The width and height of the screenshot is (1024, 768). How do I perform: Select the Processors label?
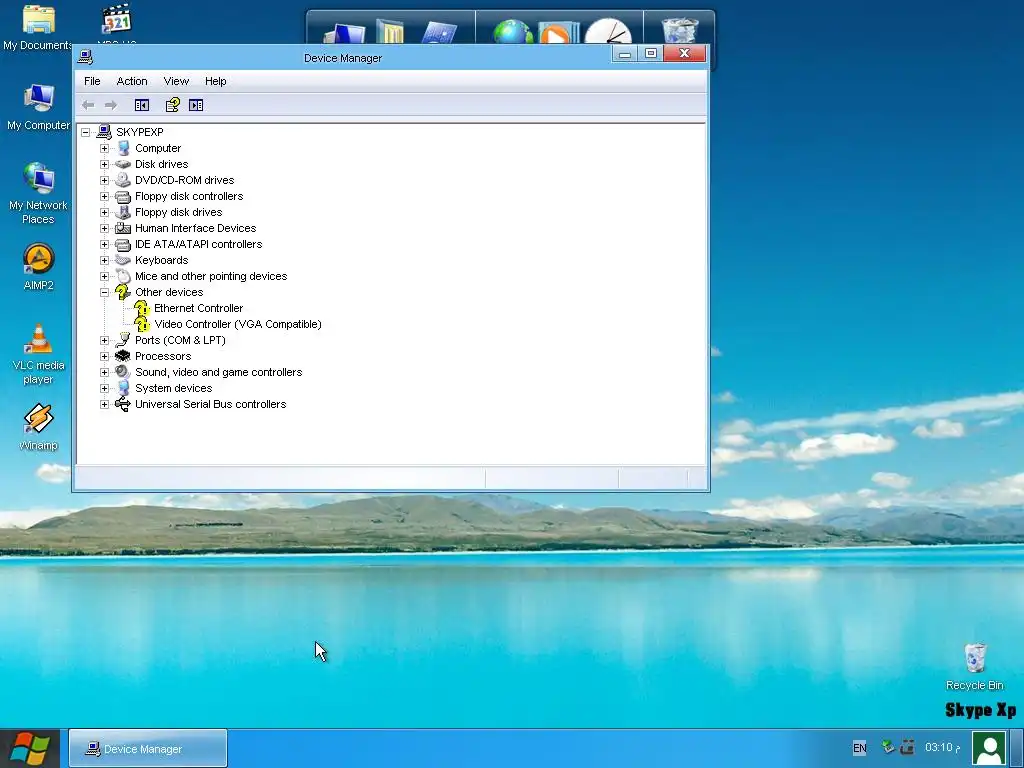163,356
